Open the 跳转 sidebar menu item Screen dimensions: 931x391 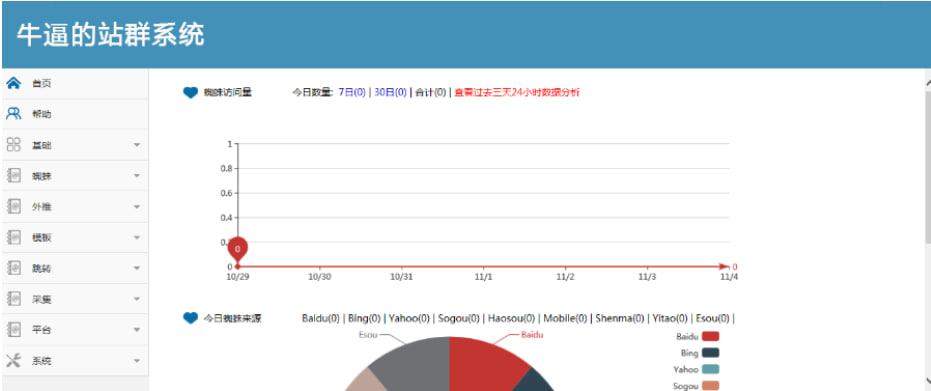tap(75, 268)
